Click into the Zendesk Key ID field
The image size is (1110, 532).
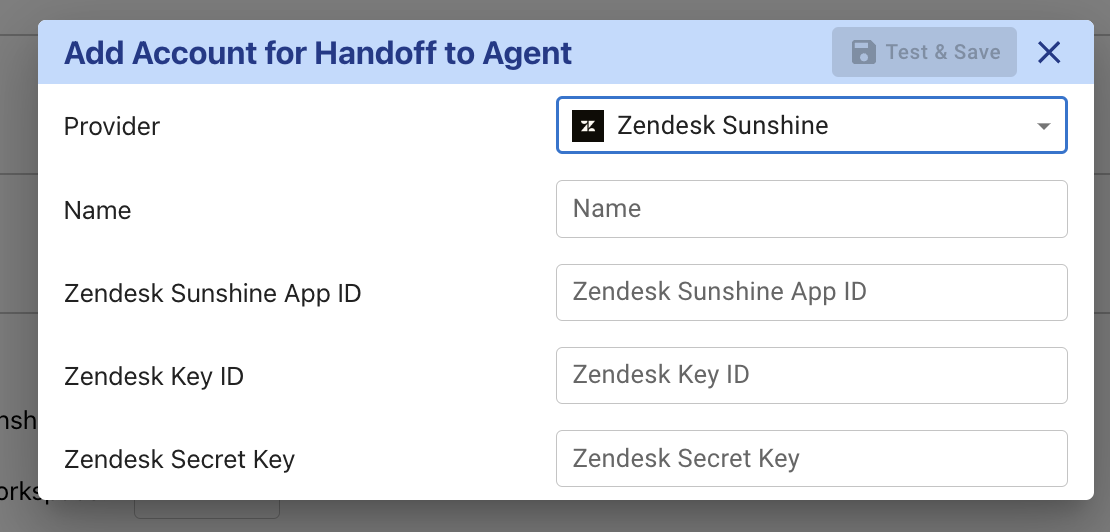click(x=811, y=375)
